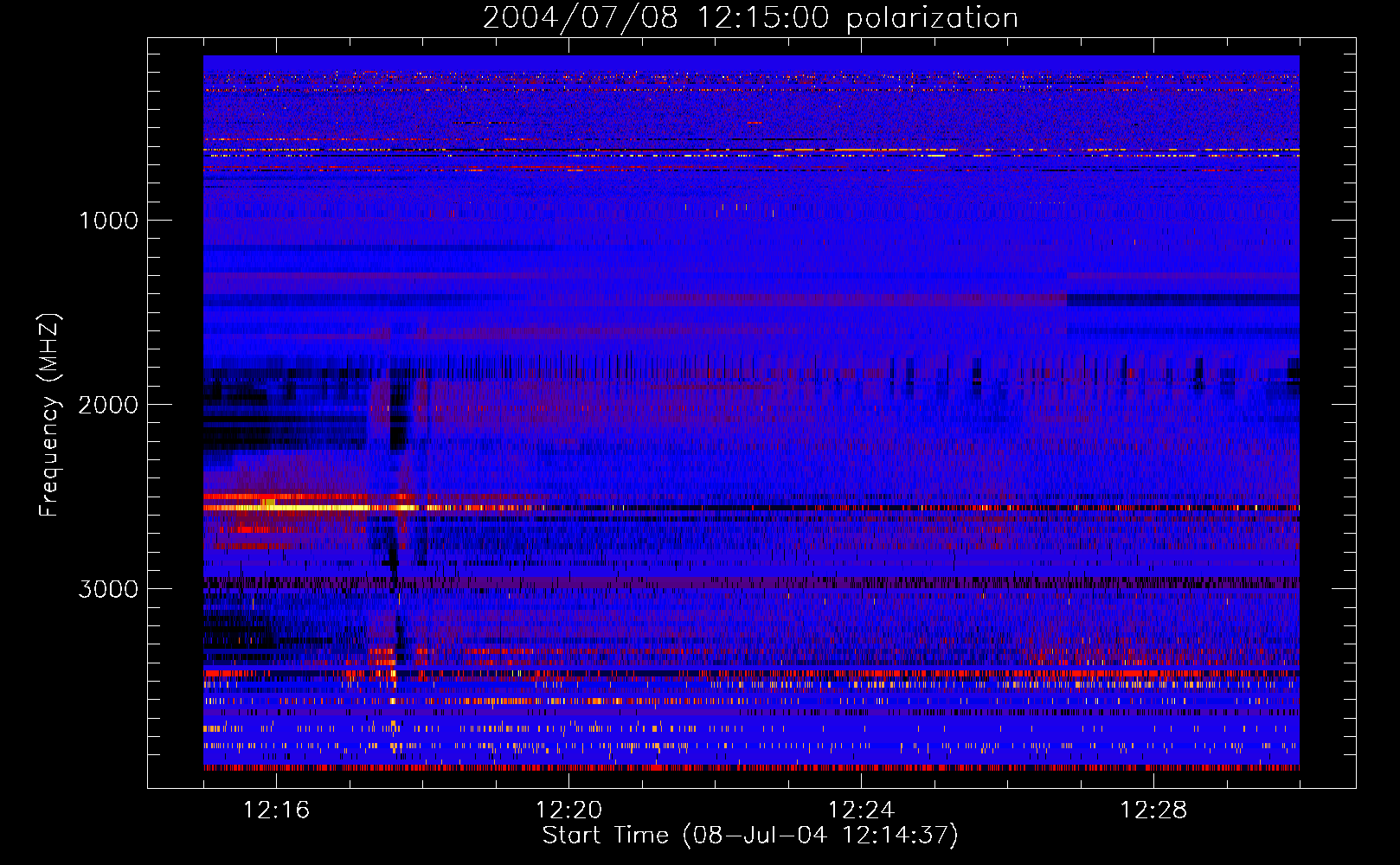Click the '2000' frequency axis label
Screen dimensions: 1400x865
tap(108, 405)
